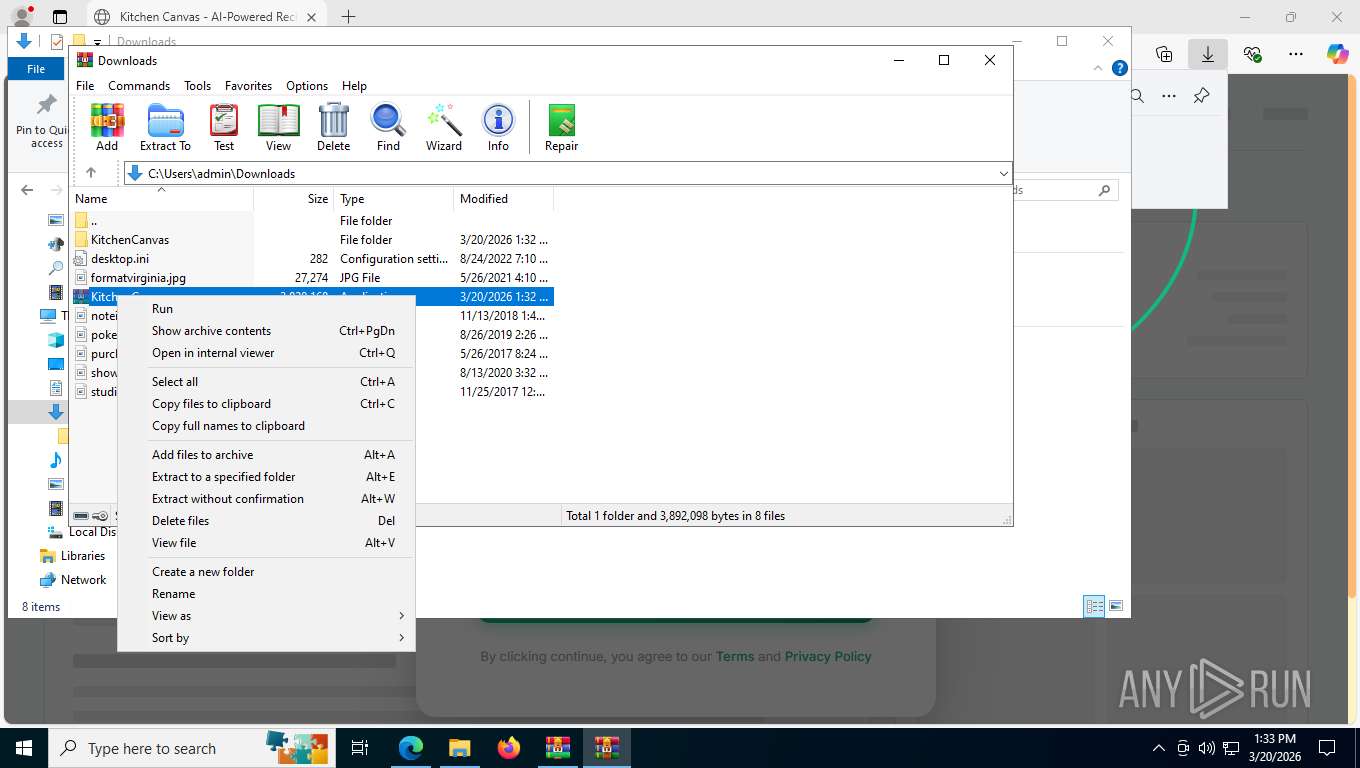Select the KitchenCanvas folder row
The image size is (1360, 768).
coord(312,240)
